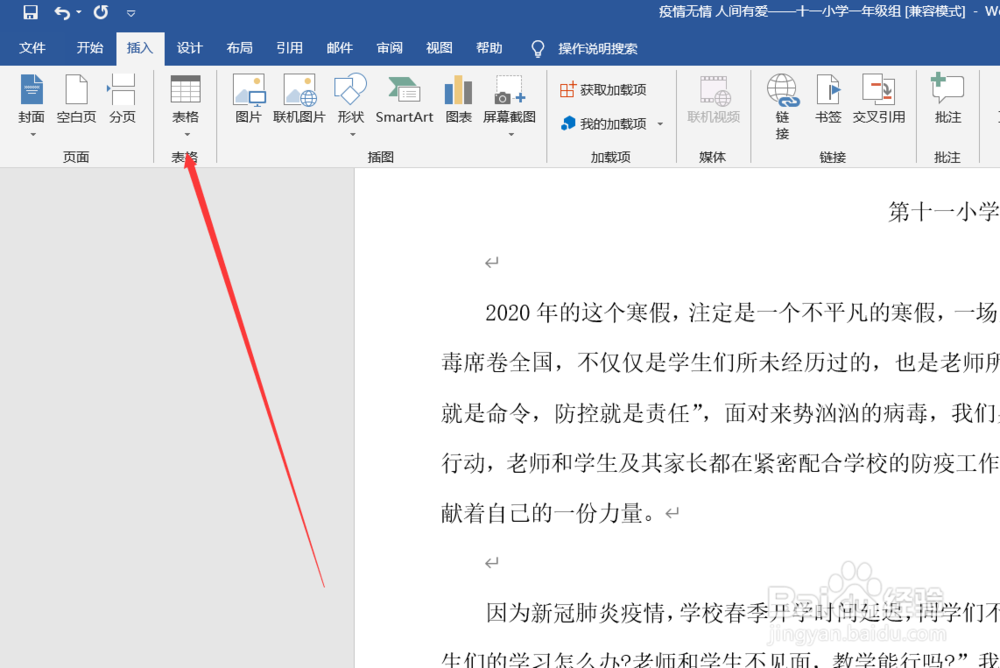Insert a blank page with 空白页

[76, 100]
